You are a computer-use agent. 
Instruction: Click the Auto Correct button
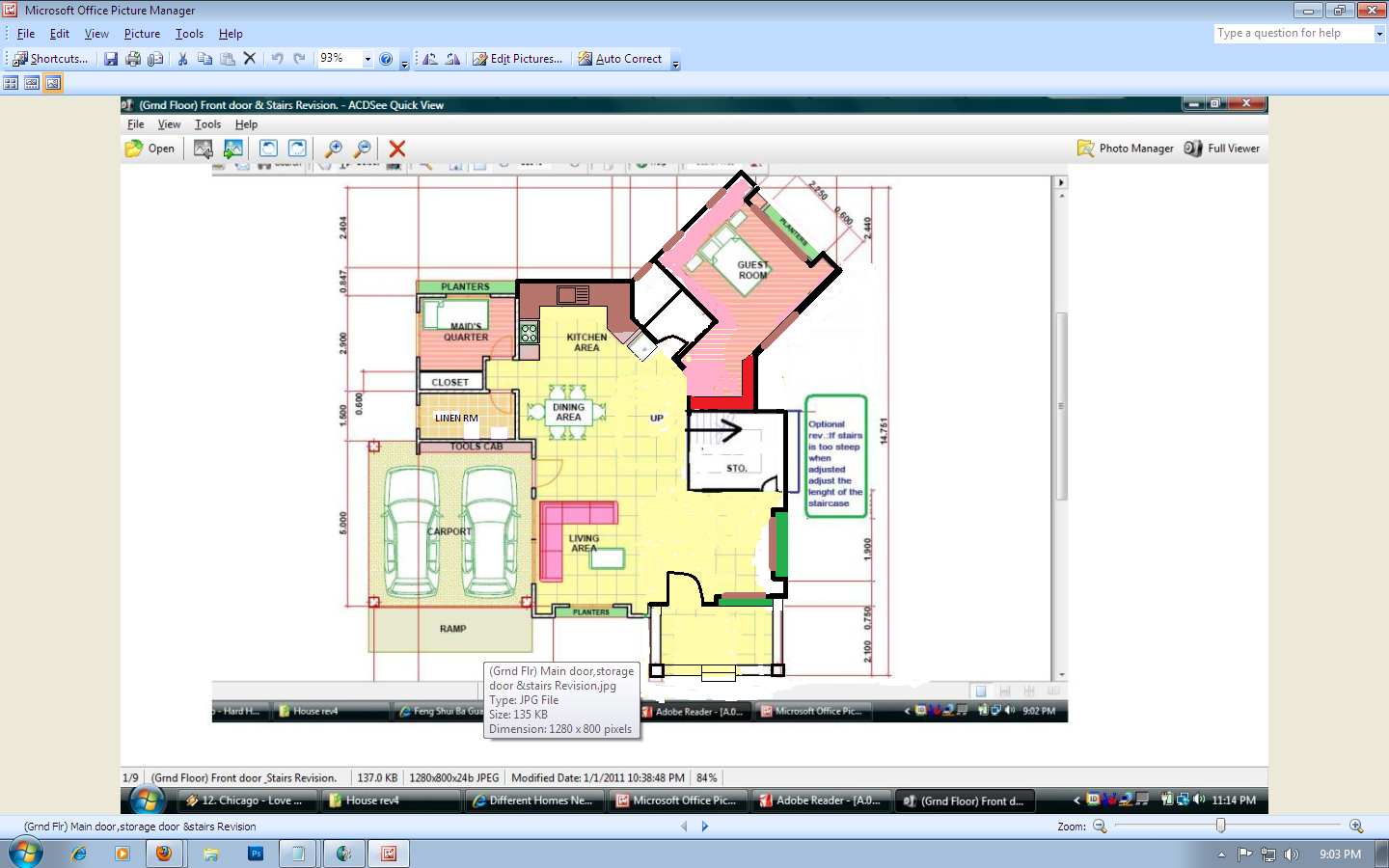(619, 59)
